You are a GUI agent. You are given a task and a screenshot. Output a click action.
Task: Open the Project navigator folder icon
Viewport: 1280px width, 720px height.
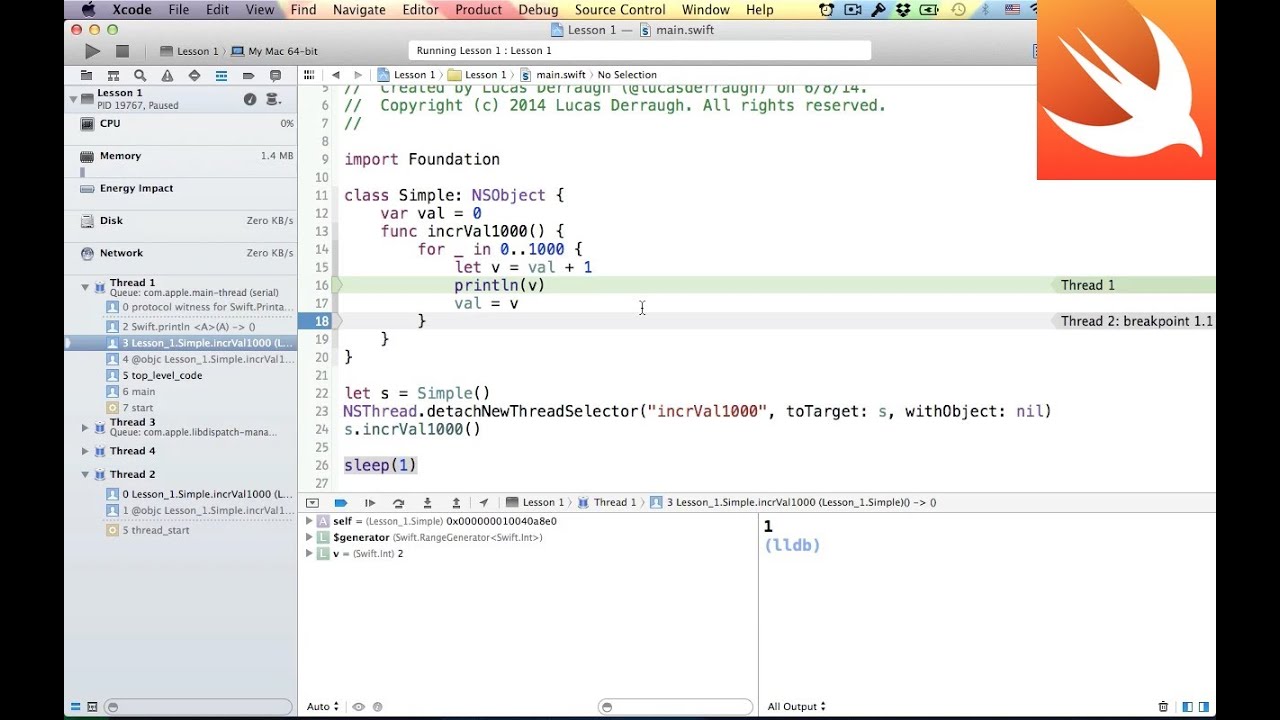pos(86,75)
